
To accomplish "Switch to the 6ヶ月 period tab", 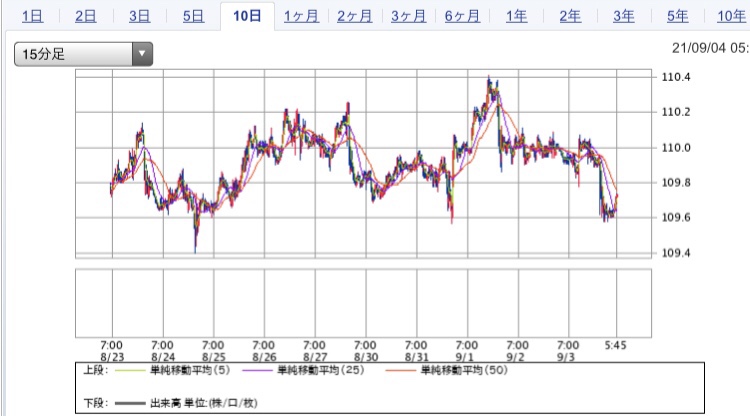I will pos(463,16).
